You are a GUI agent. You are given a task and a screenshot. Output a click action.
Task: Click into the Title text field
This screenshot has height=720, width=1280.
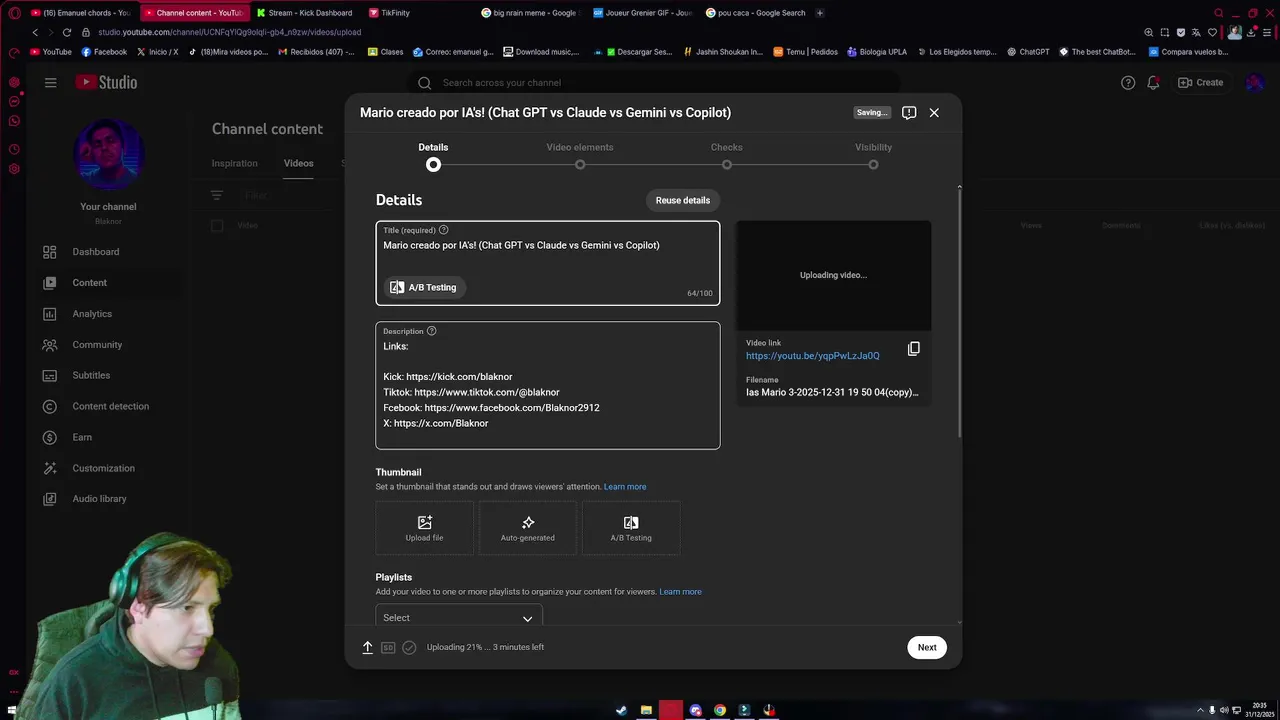pyautogui.click(x=548, y=262)
